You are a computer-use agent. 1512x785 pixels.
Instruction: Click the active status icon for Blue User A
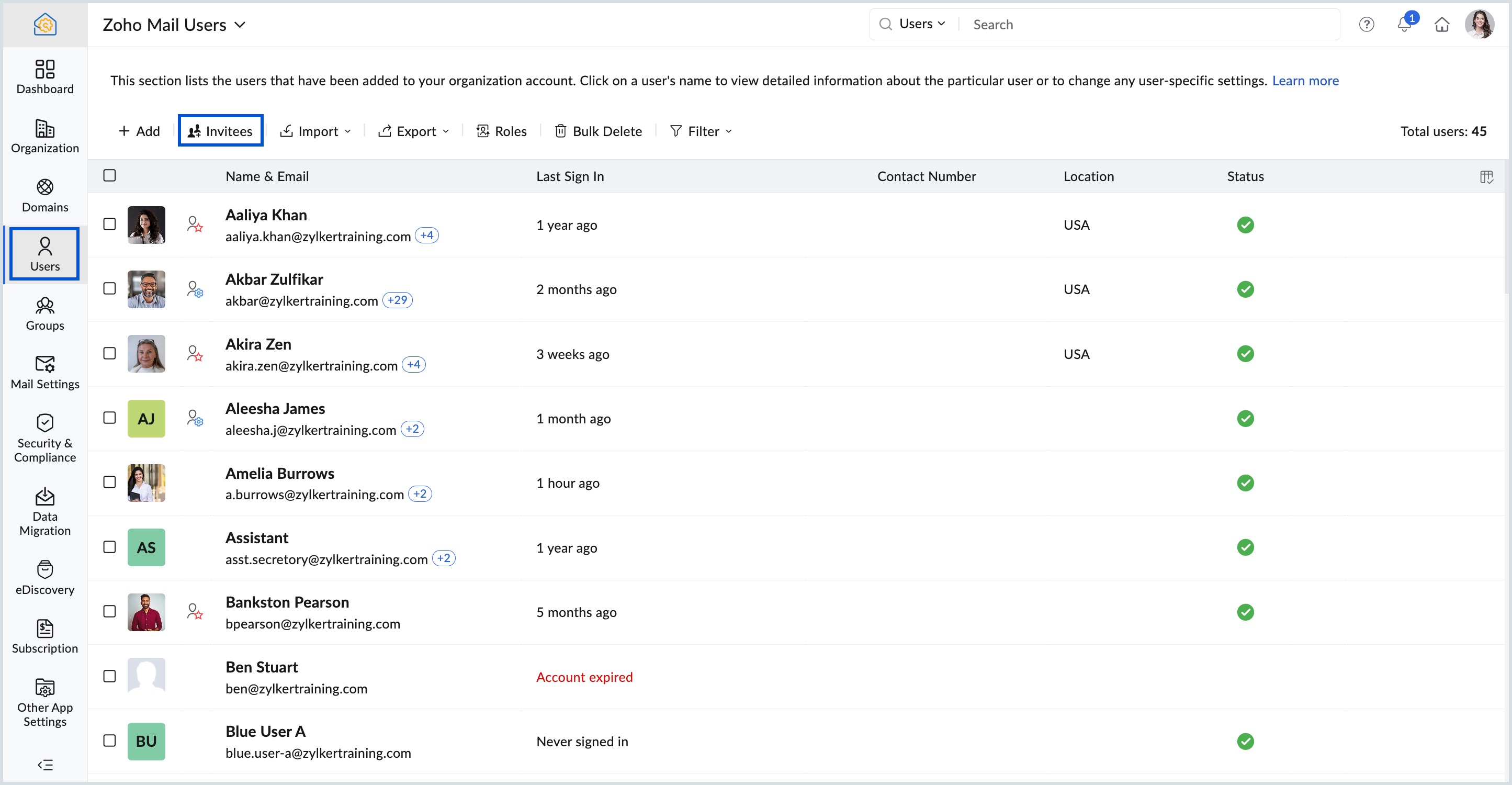click(1246, 742)
